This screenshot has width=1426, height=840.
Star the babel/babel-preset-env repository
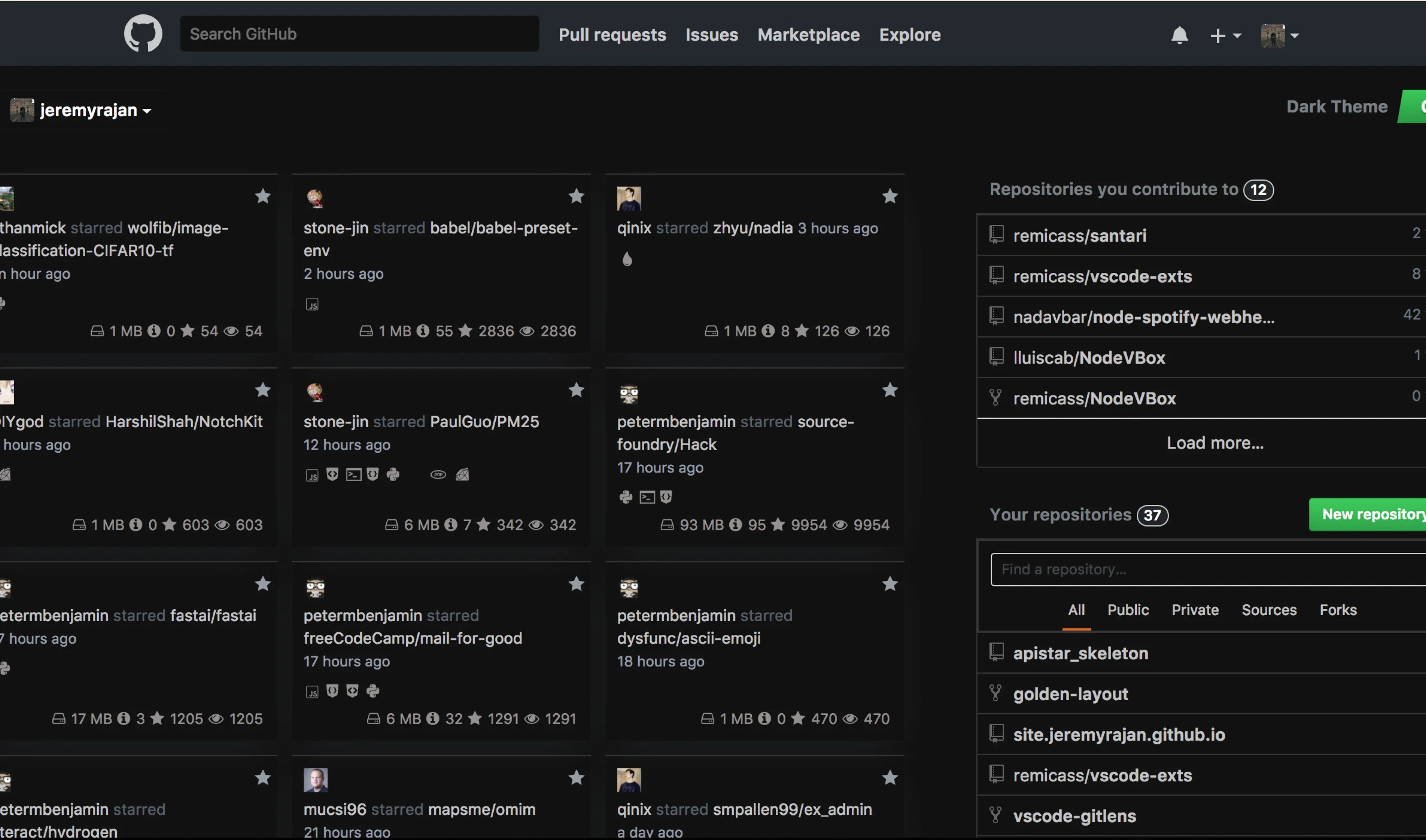click(576, 196)
